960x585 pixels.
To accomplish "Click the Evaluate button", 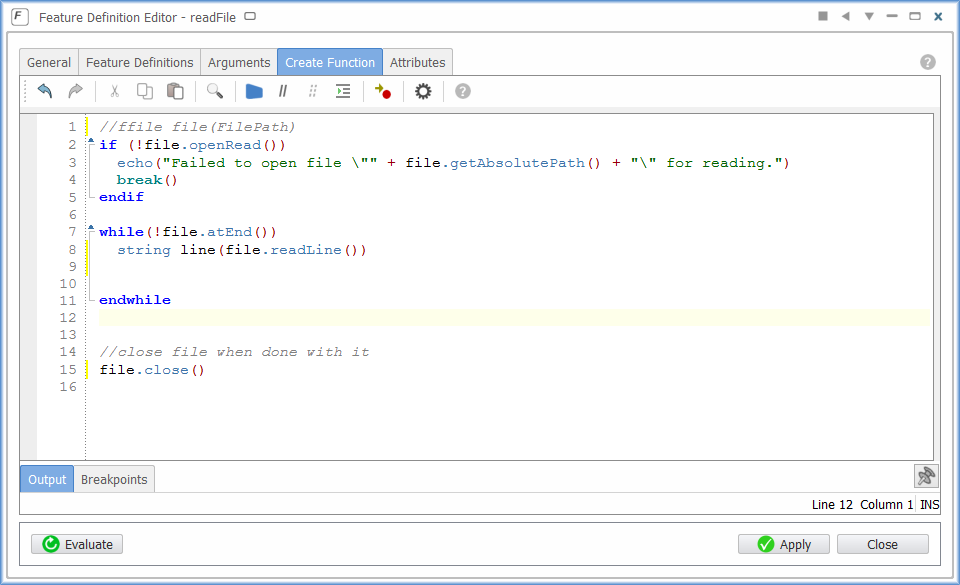I will point(77,544).
